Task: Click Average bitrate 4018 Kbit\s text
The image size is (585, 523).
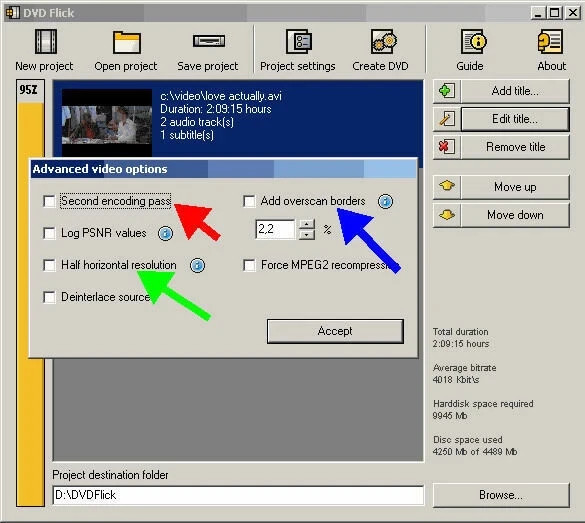Action: [464, 374]
